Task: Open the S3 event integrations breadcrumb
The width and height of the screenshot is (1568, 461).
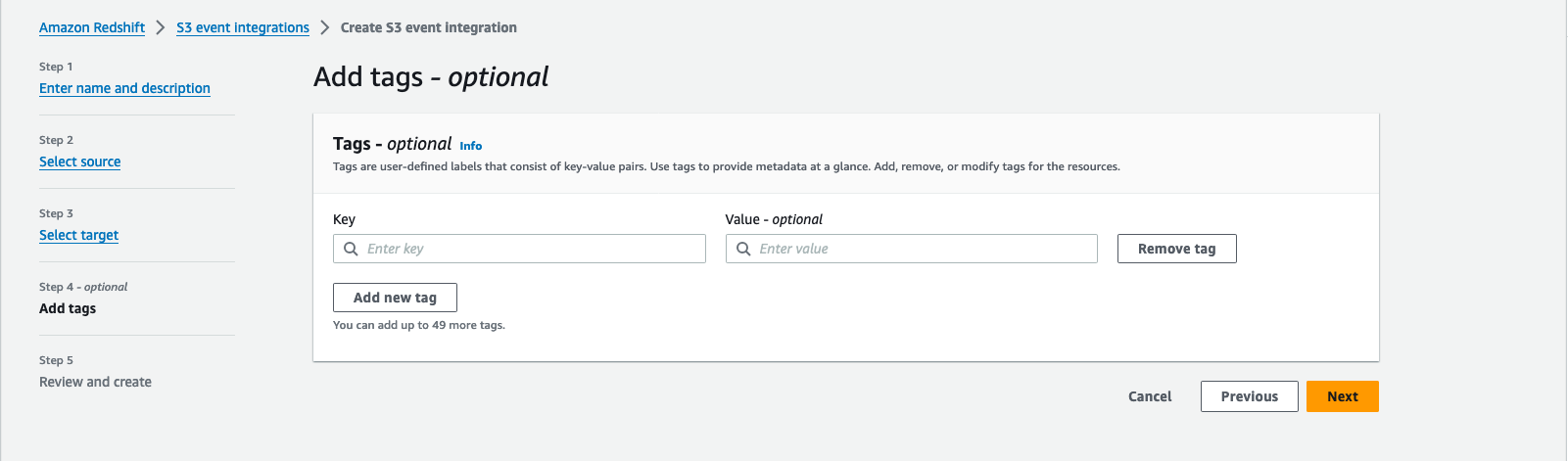Action: pos(243,27)
